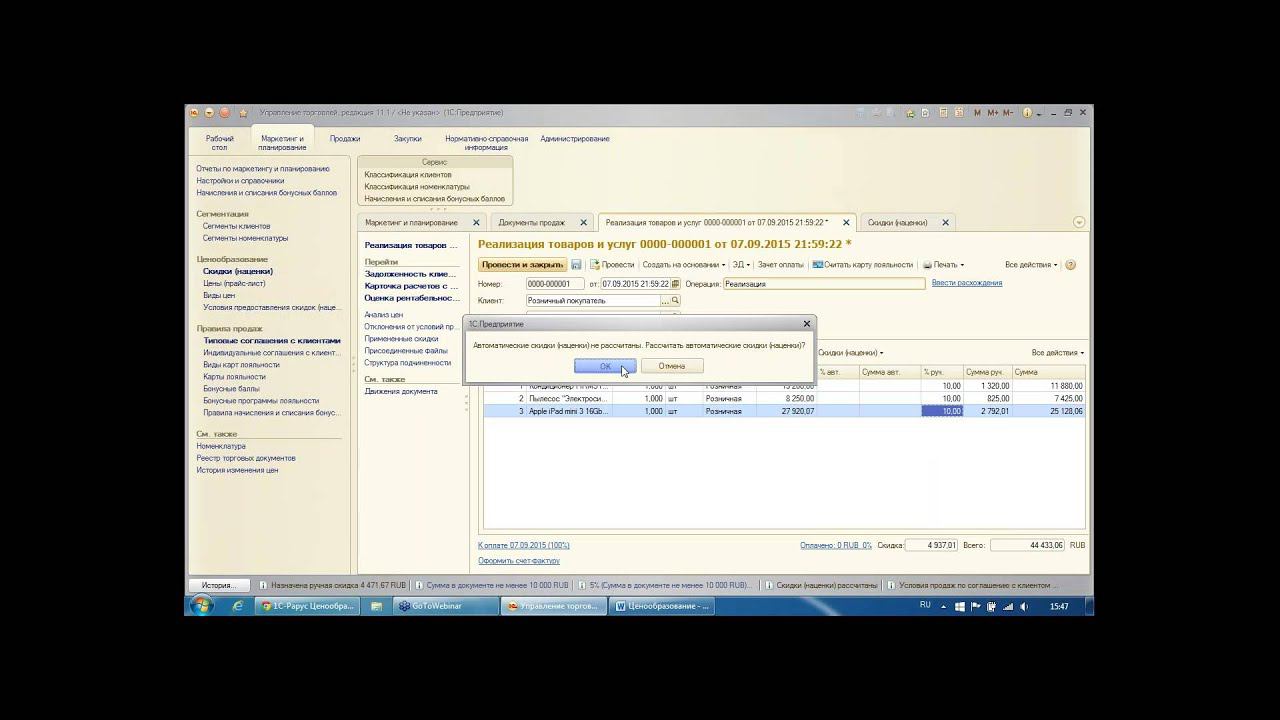Click Считать карту лояльности

point(863,265)
